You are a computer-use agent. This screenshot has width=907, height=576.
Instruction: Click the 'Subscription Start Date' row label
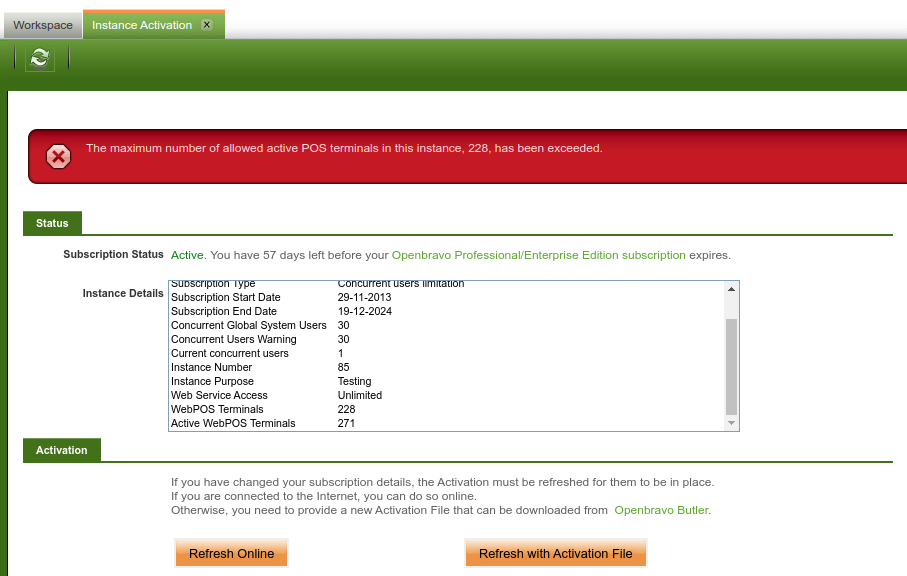(x=226, y=297)
